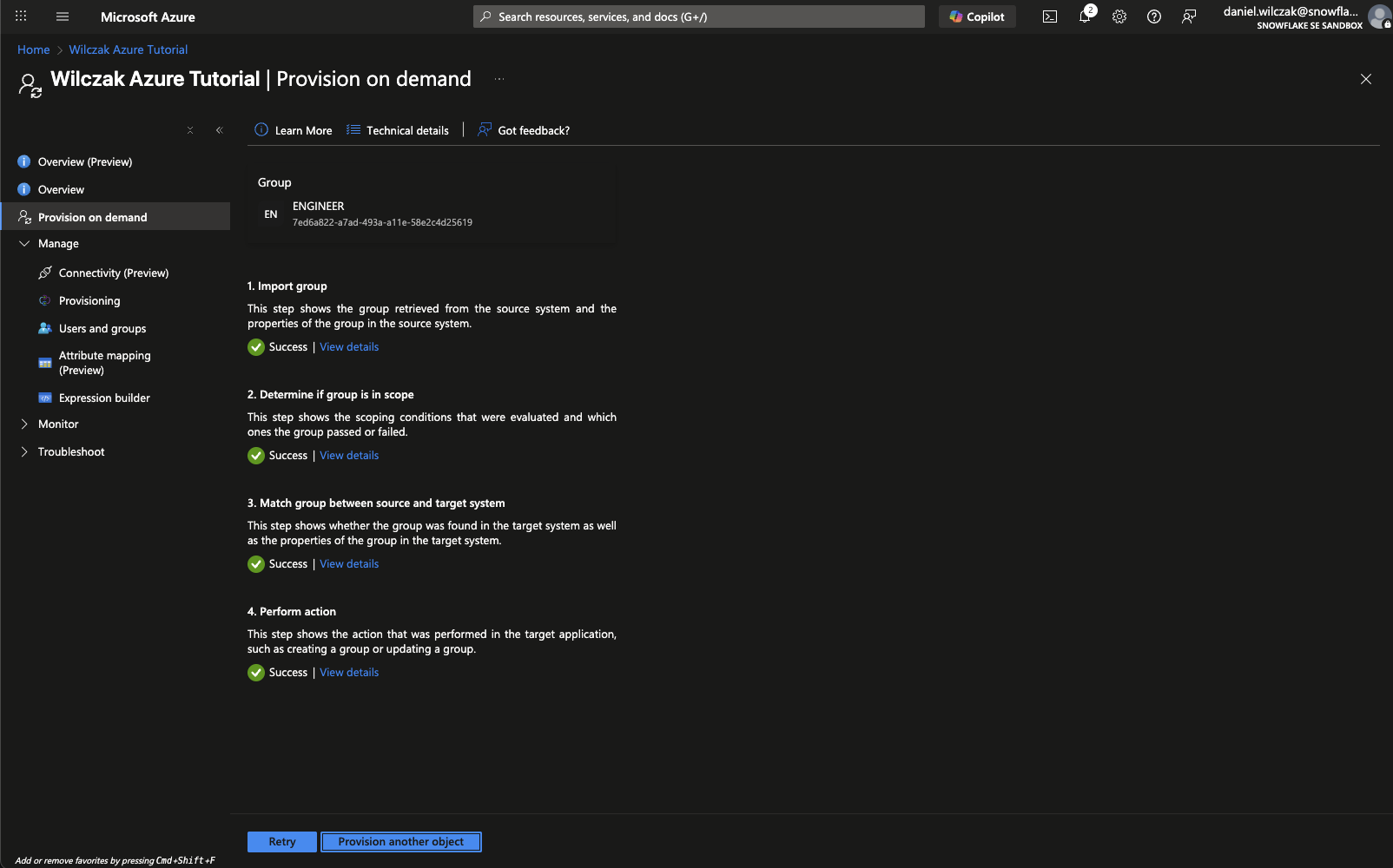Expand the Monitor section
Screen dimensions: 1393x868
(x=24, y=424)
